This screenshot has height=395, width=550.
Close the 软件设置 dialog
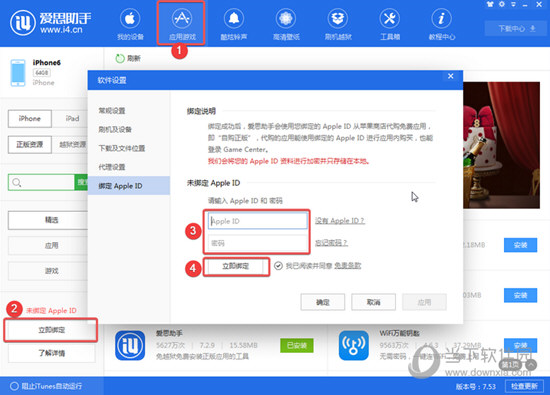pyautogui.click(x=451, y=76)
